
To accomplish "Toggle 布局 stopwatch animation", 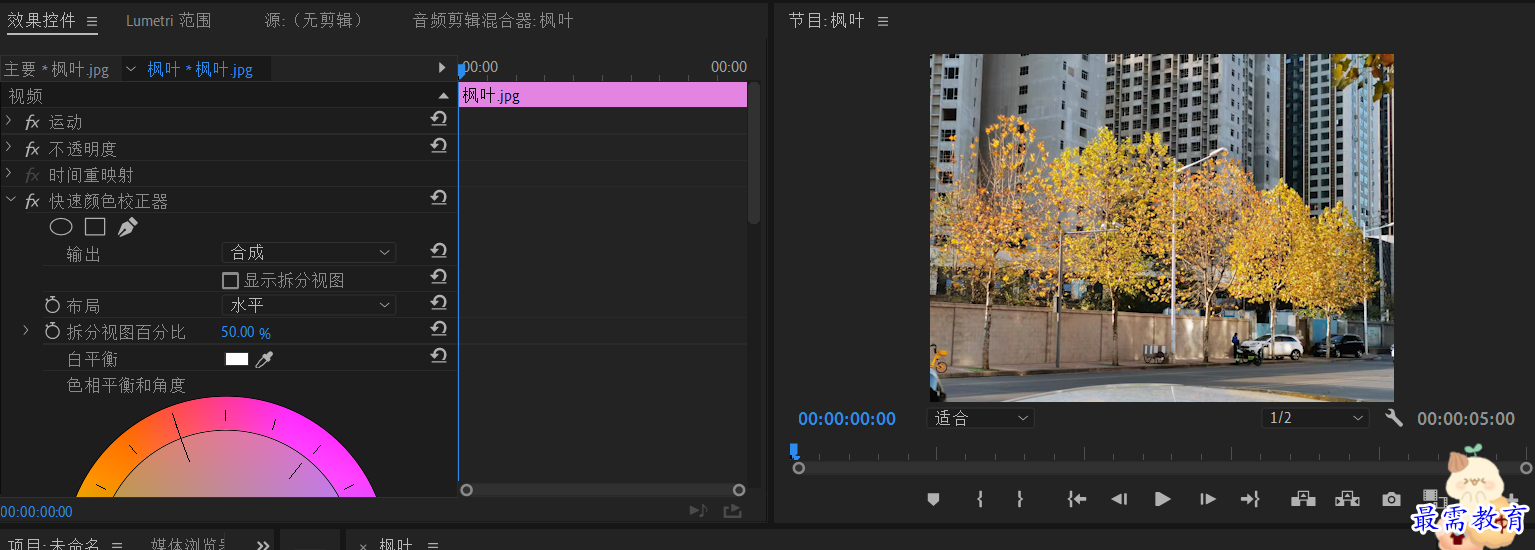I will 53,305.
